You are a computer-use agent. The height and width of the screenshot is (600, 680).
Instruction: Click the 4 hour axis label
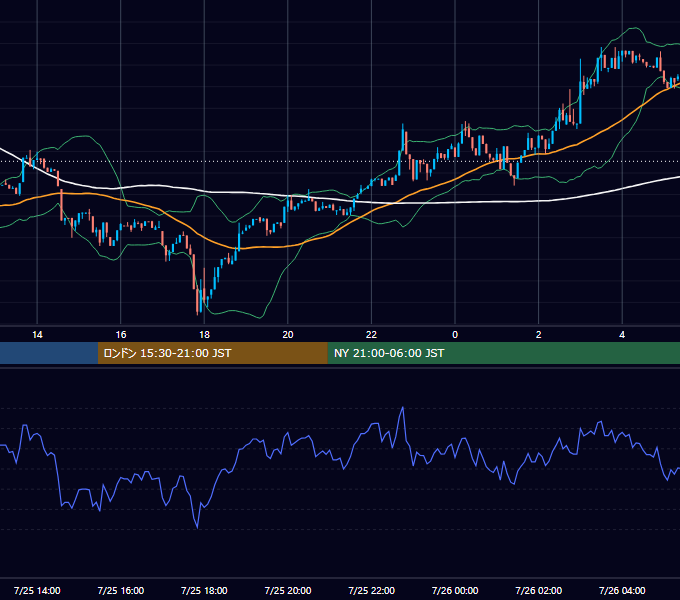click(x=622, y=335)
